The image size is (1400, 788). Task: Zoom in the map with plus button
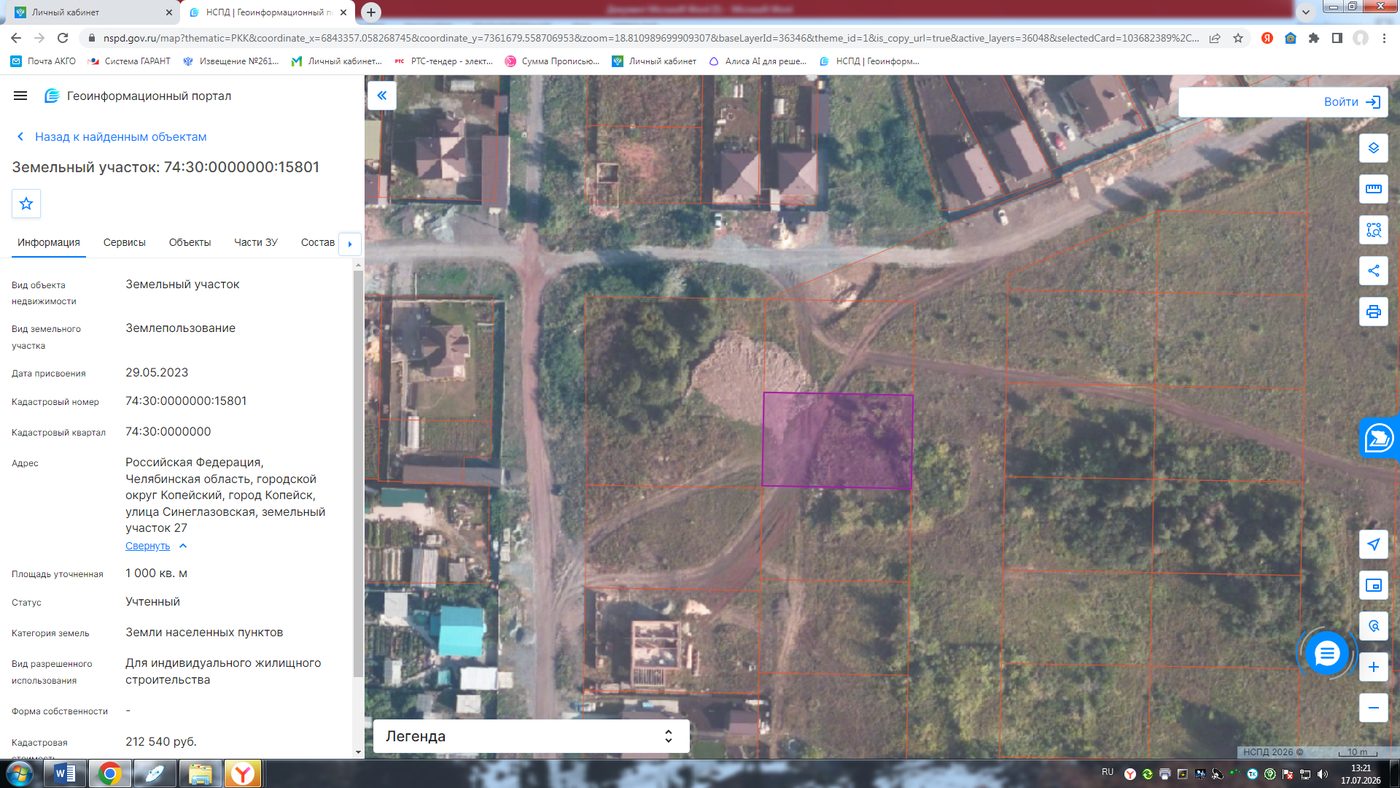pos(1373,667)
